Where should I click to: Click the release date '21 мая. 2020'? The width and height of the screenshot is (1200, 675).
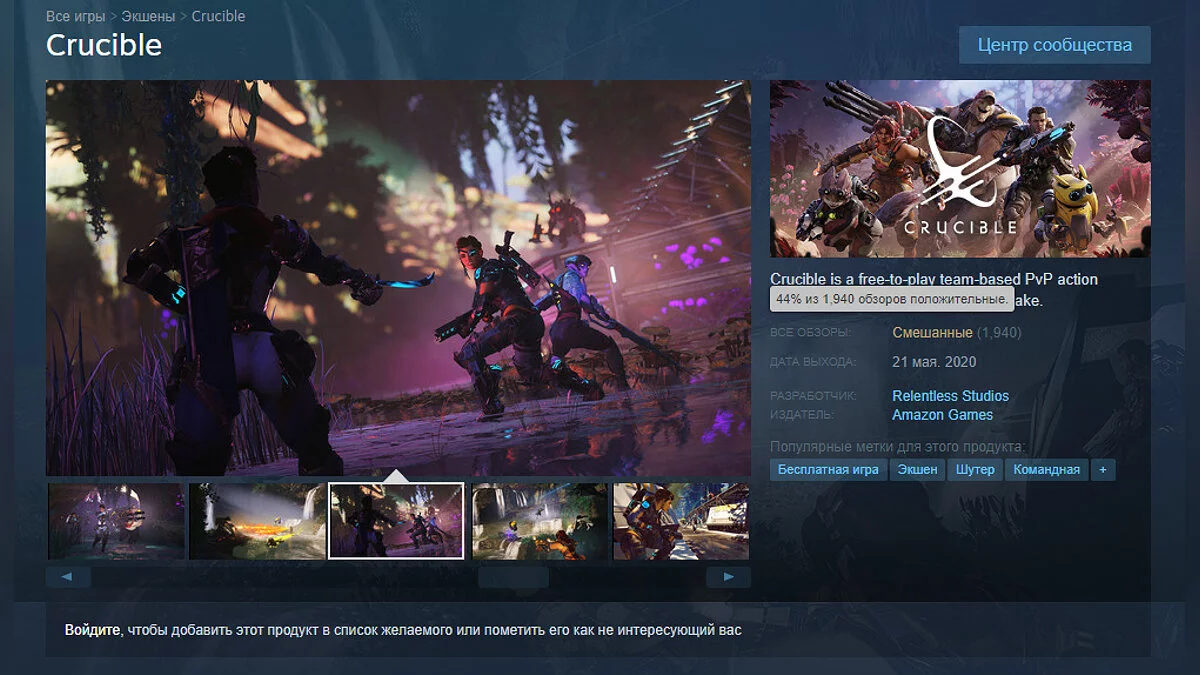click(934, 362)
